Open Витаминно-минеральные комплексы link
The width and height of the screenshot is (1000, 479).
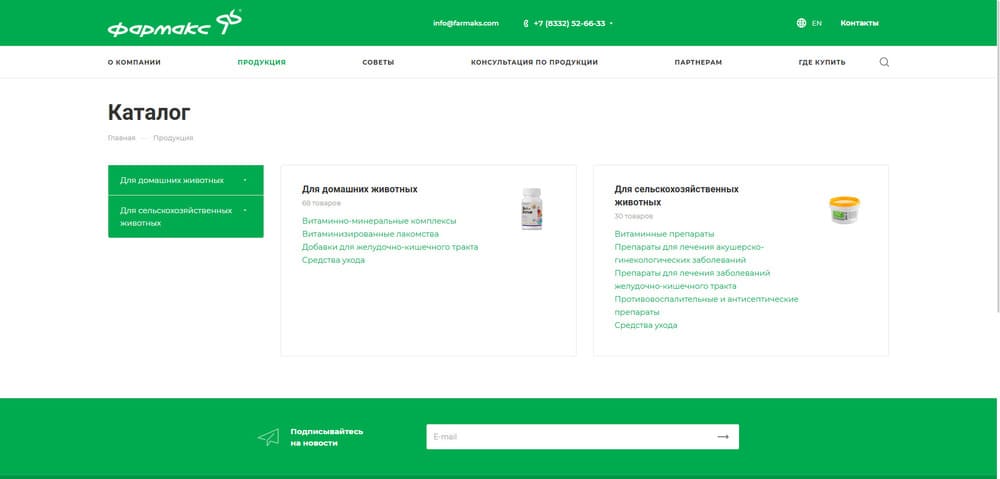point(379,220)
